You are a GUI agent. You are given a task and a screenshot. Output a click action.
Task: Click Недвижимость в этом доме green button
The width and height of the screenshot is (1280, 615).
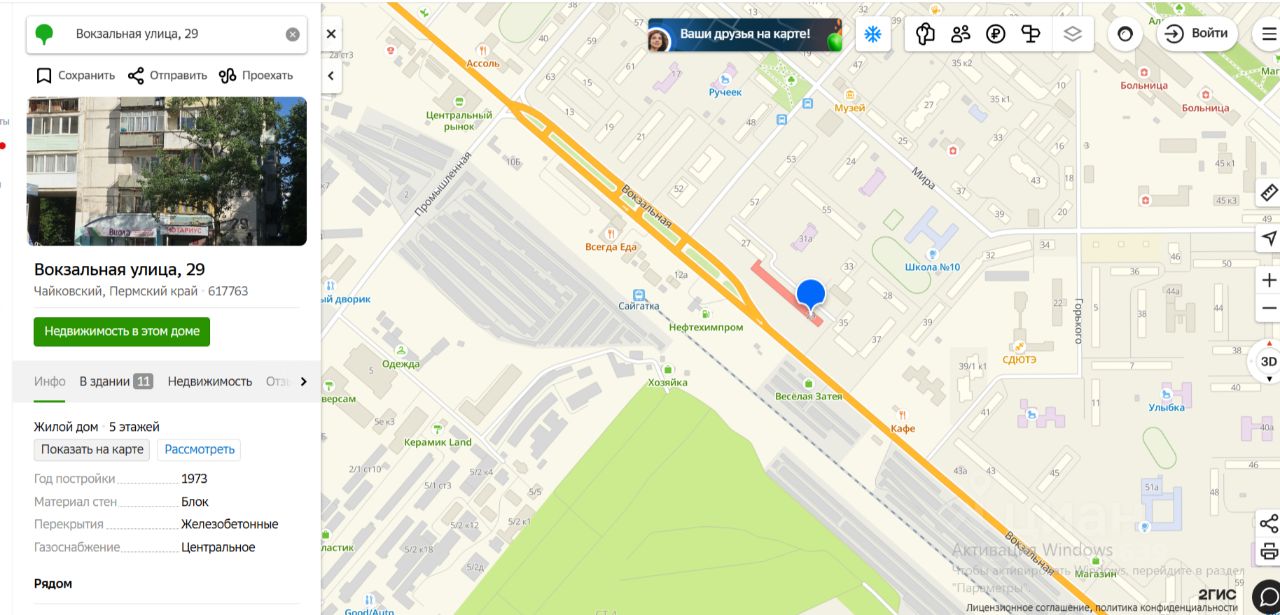(x=122, y=331)
